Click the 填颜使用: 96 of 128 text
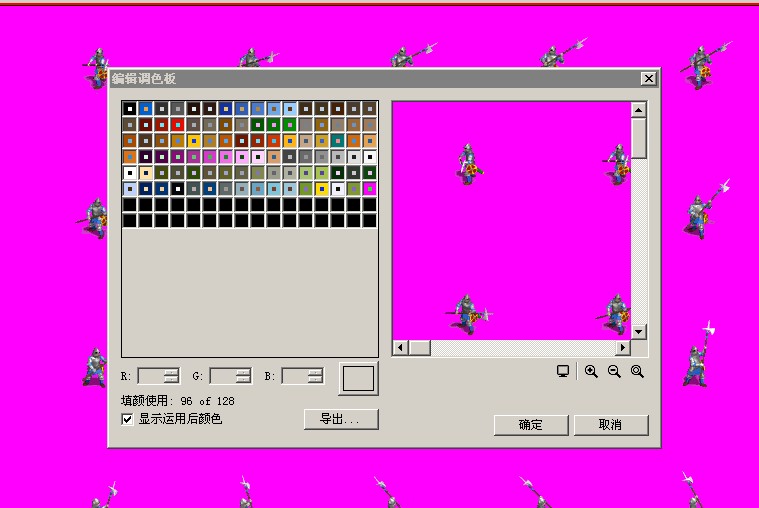The image size is (759, 508). [x=178, y=401]
